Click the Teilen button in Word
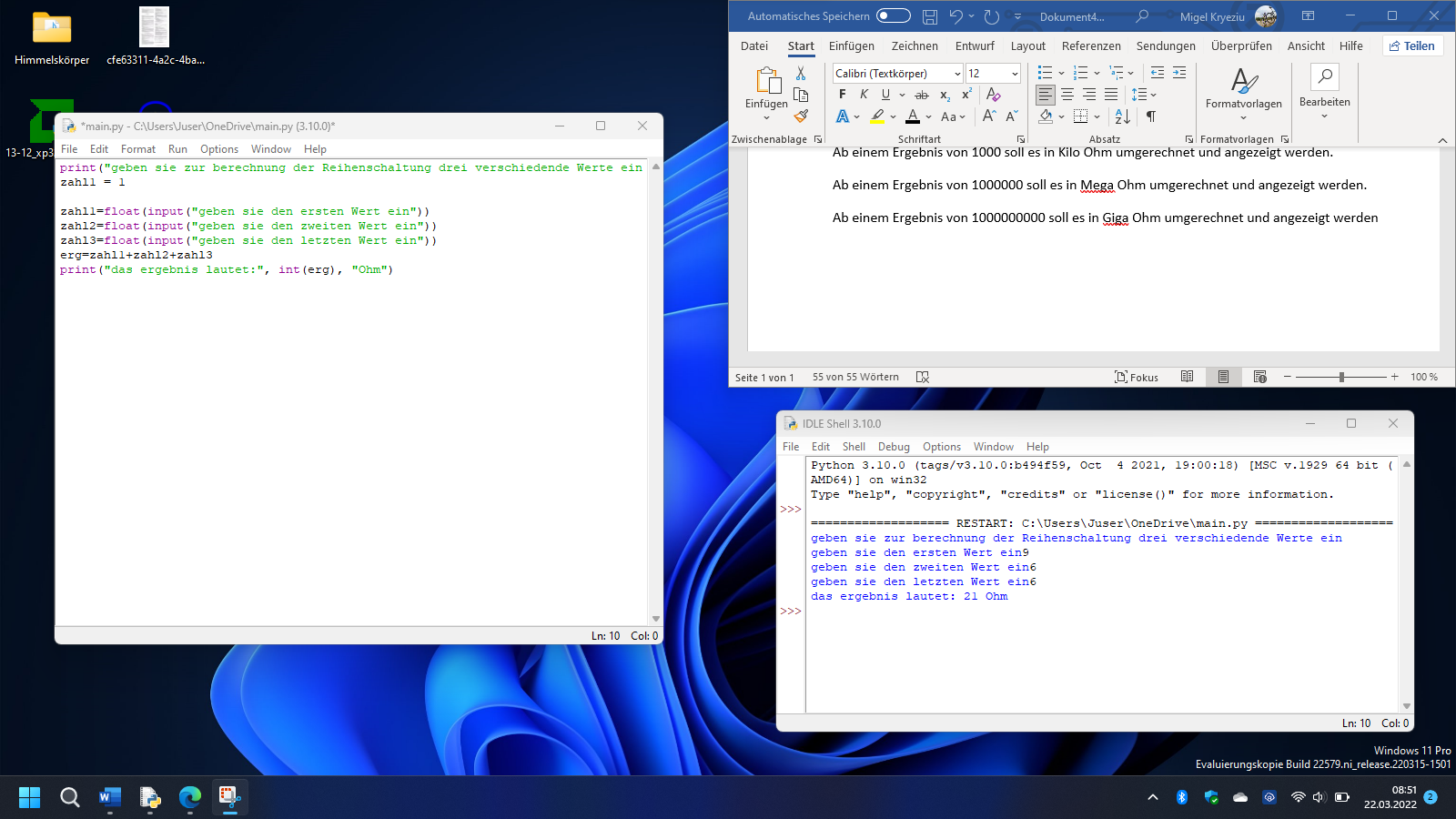This screenshot has height=819, width=1456. [1412, 45]
